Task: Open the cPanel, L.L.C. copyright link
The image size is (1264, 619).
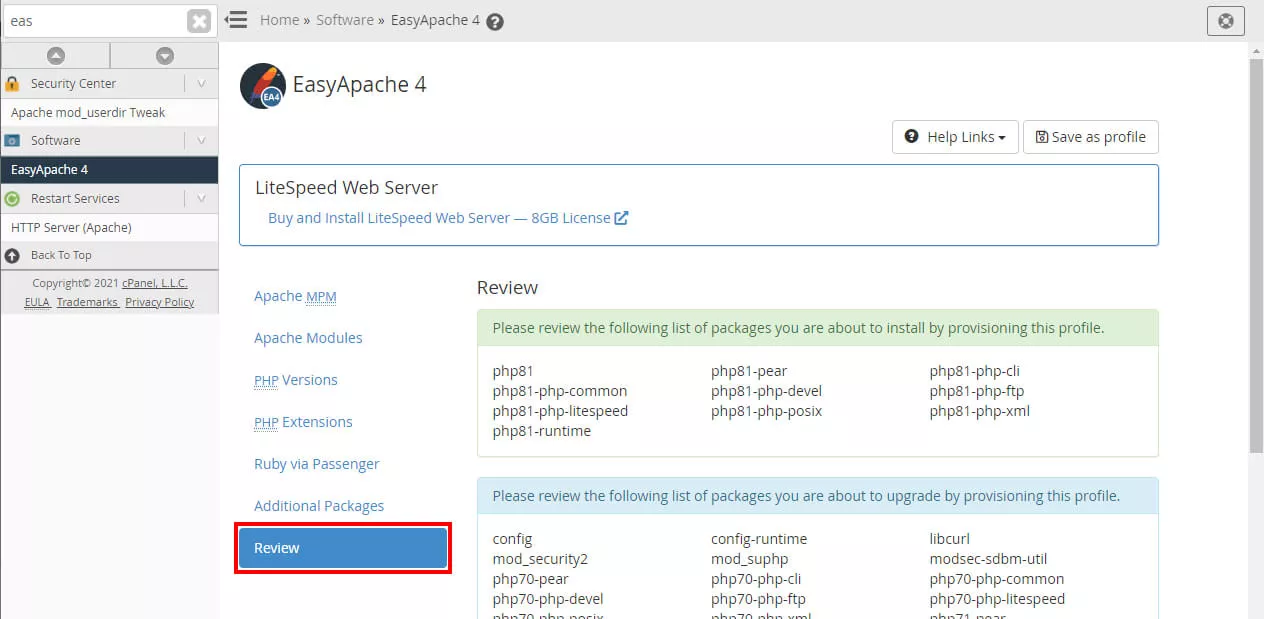Action: pyautogui.click(x=154, y=283)
